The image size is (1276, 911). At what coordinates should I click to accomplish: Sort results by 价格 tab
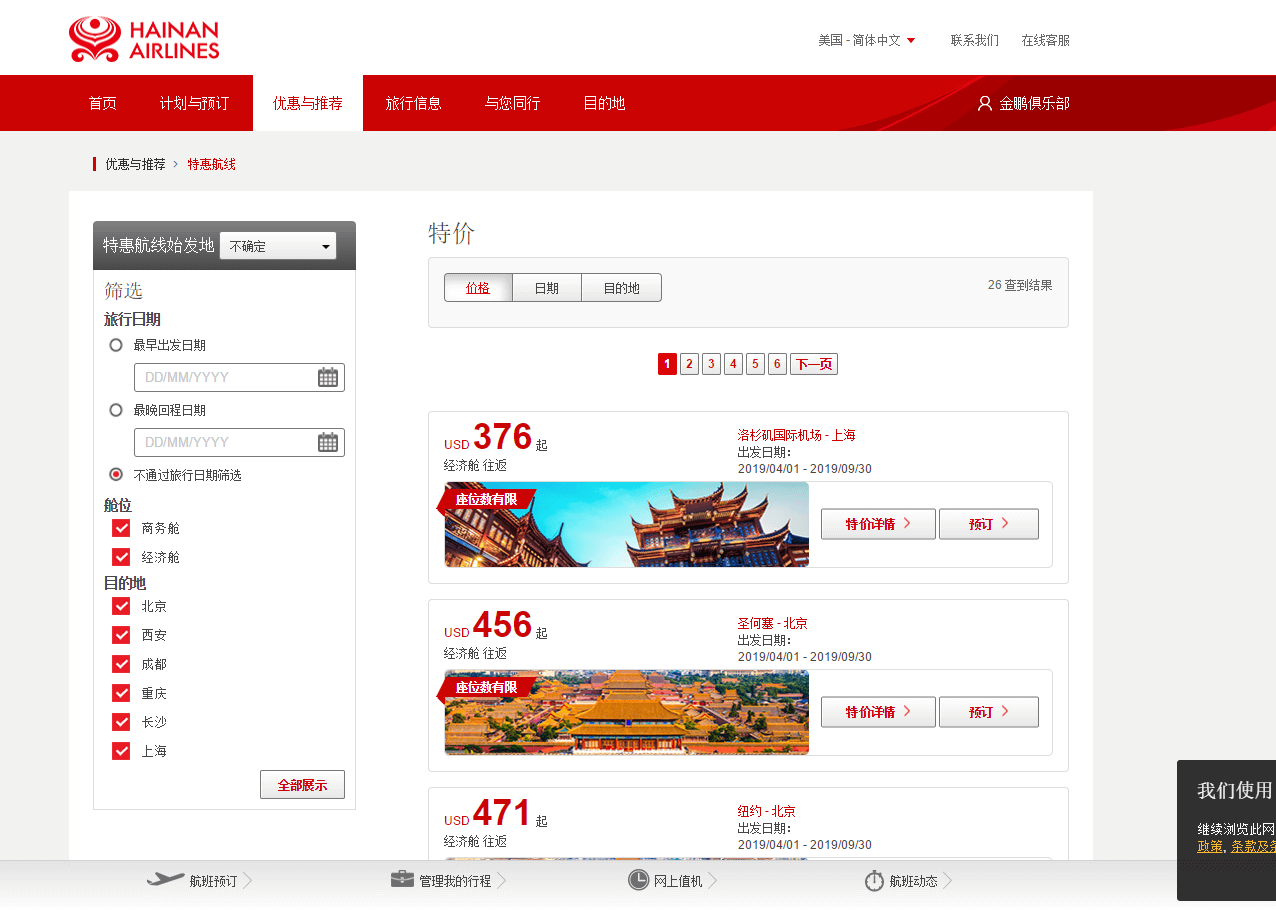click(478, 288)
